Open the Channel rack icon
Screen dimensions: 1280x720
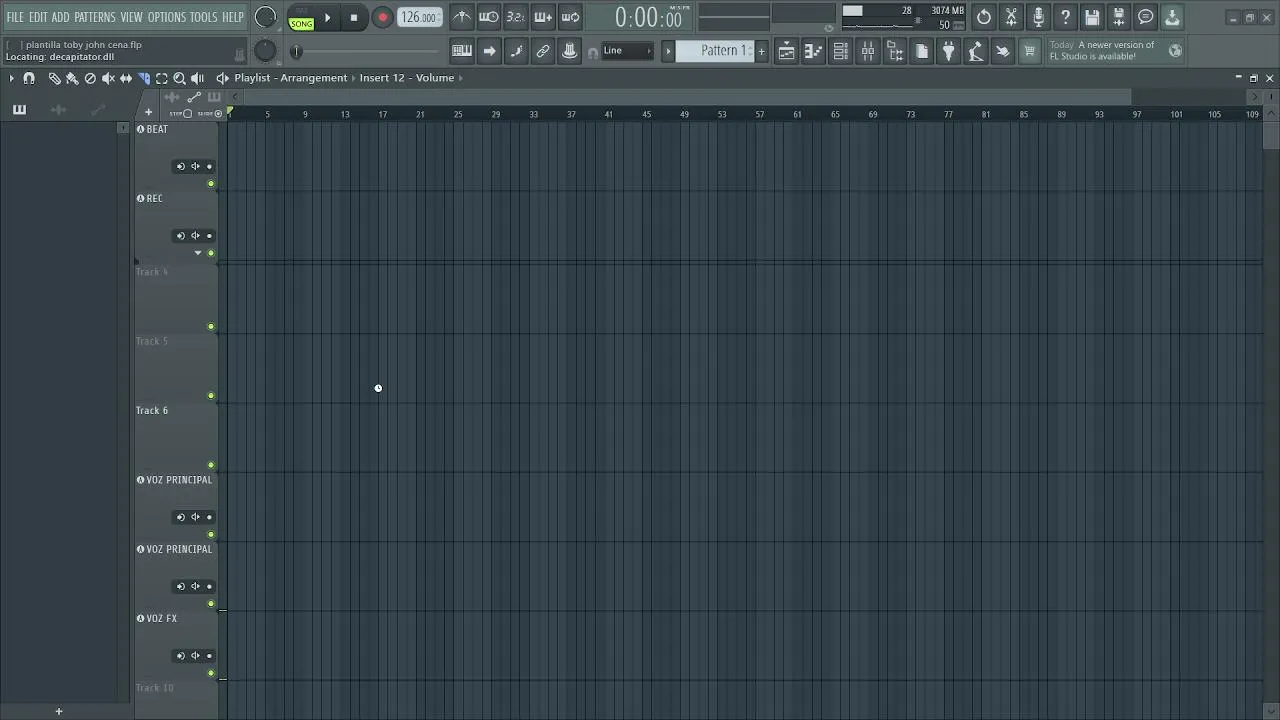point(841,51)
